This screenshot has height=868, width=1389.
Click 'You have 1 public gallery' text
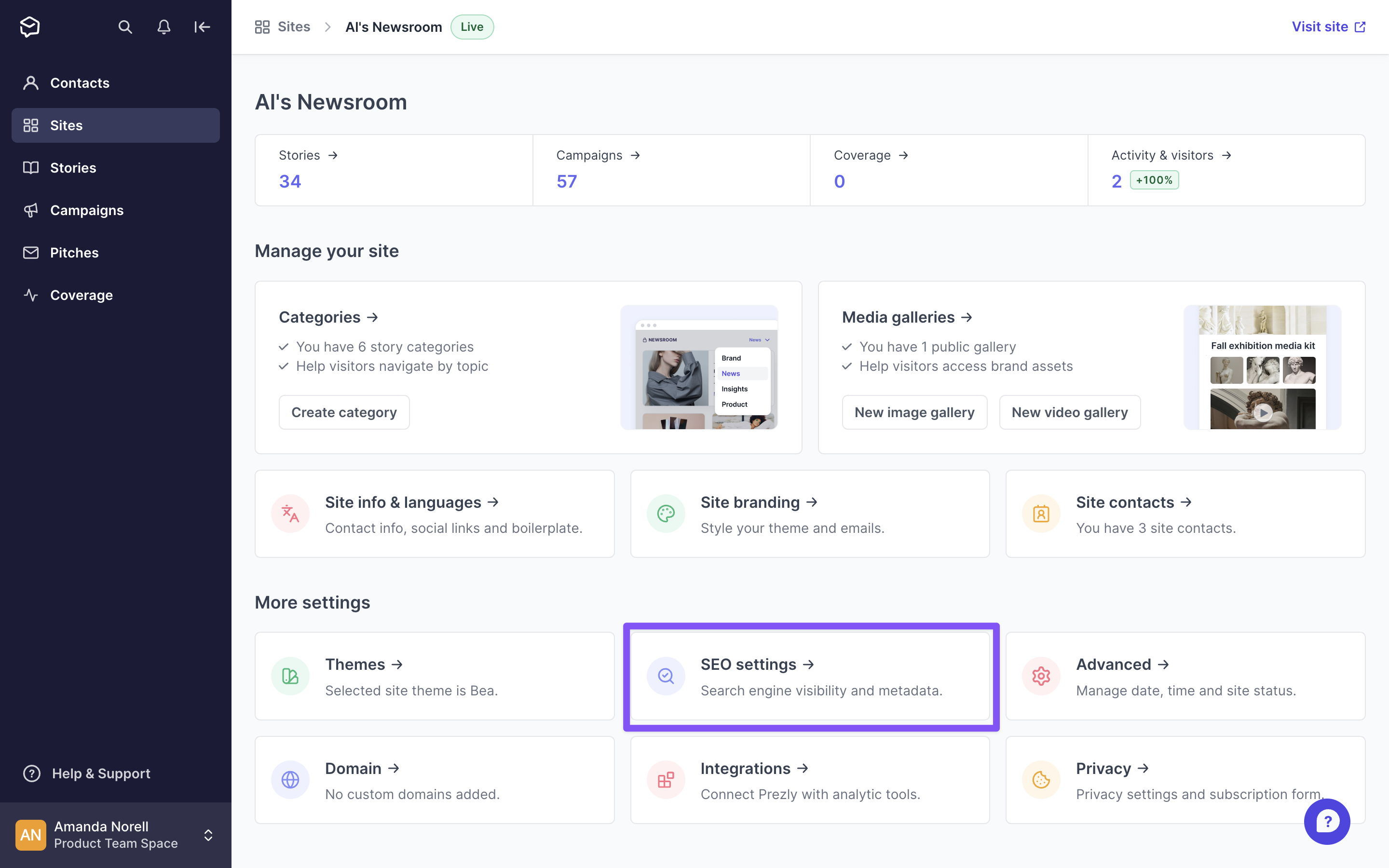pos(937,347)
